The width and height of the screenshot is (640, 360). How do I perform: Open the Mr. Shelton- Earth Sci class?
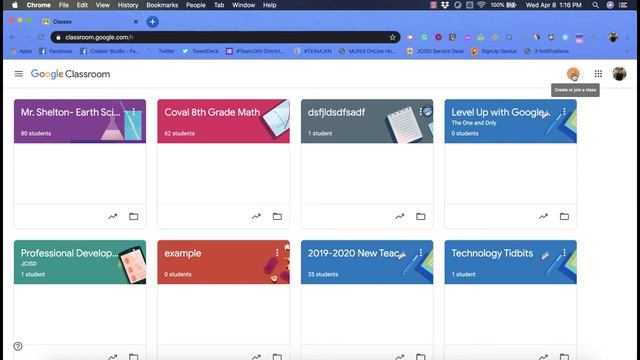[71, 112]
